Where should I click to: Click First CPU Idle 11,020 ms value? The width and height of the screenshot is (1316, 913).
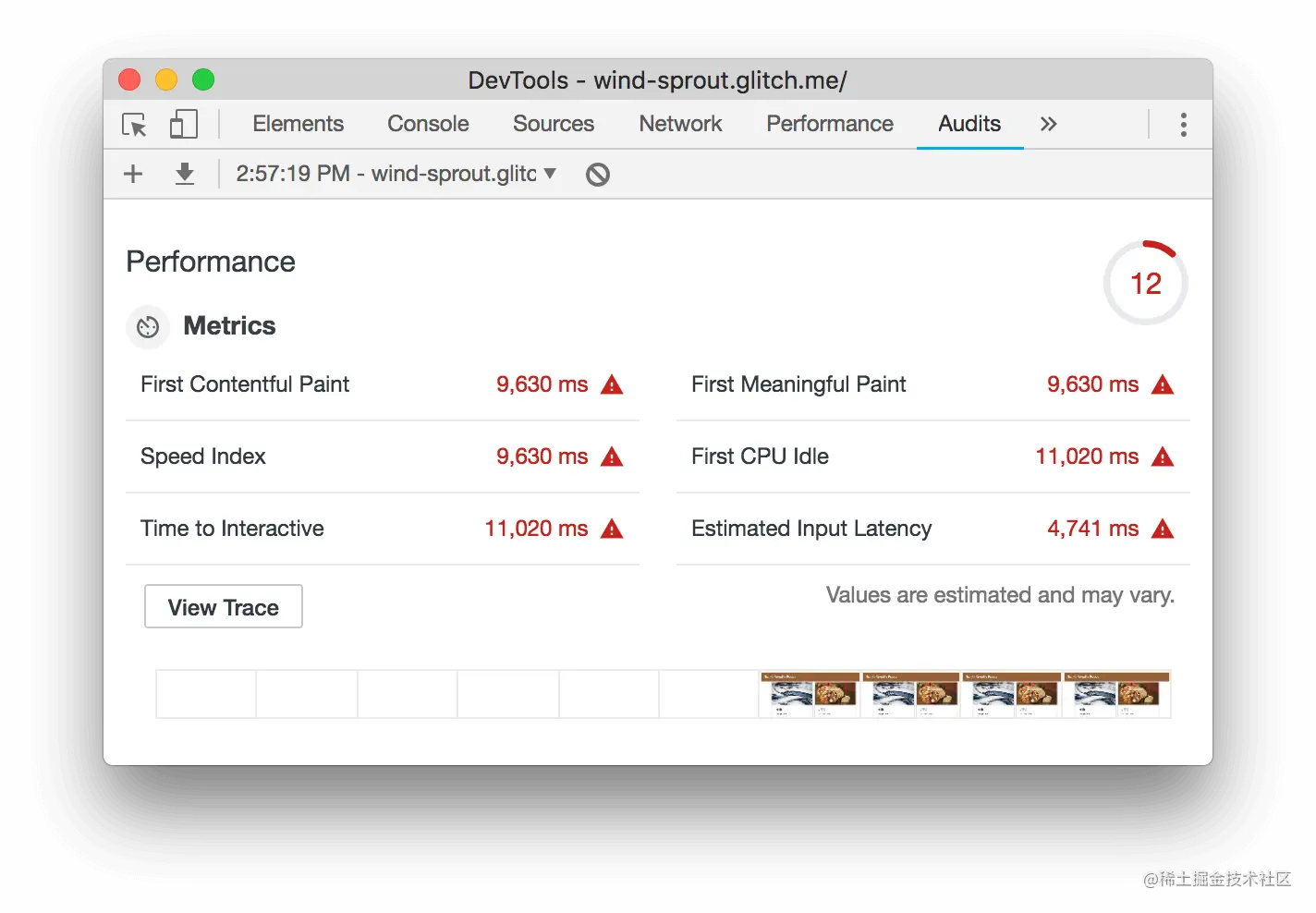point(1087,456)
